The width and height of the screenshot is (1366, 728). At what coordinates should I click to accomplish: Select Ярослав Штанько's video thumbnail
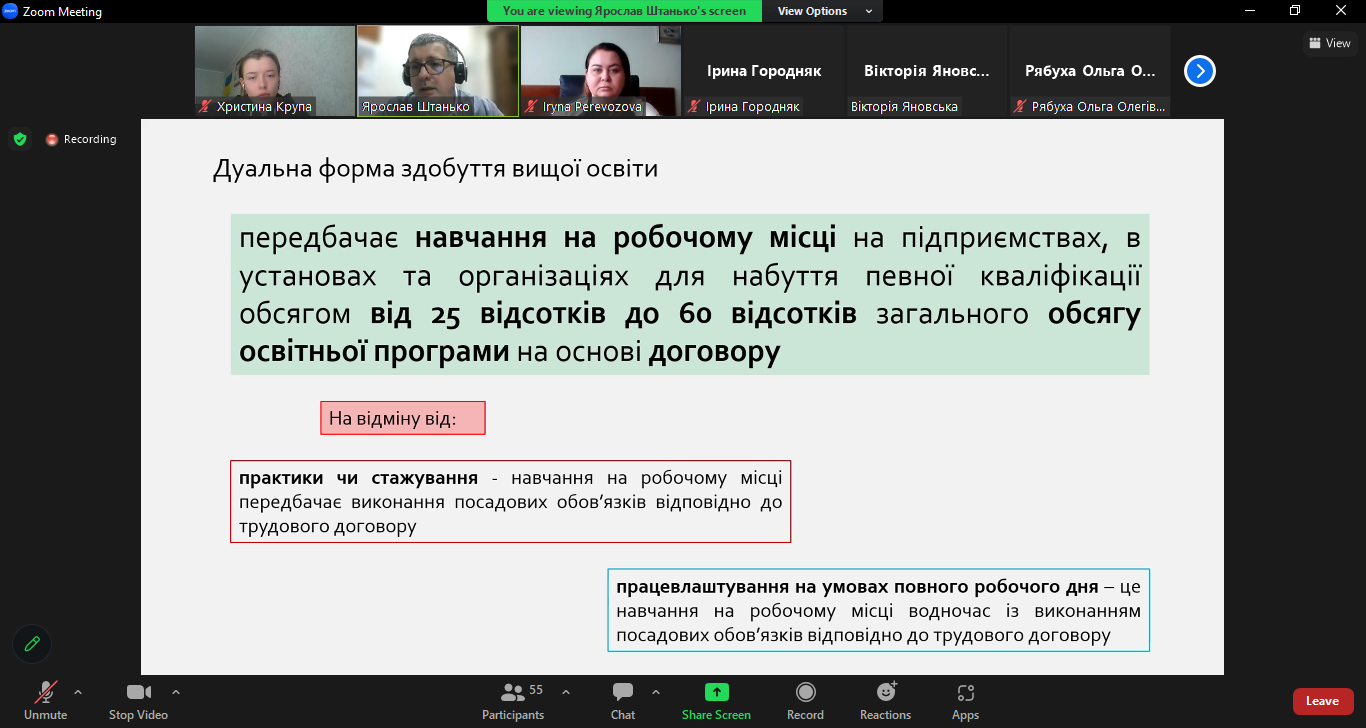coord(438,70)
